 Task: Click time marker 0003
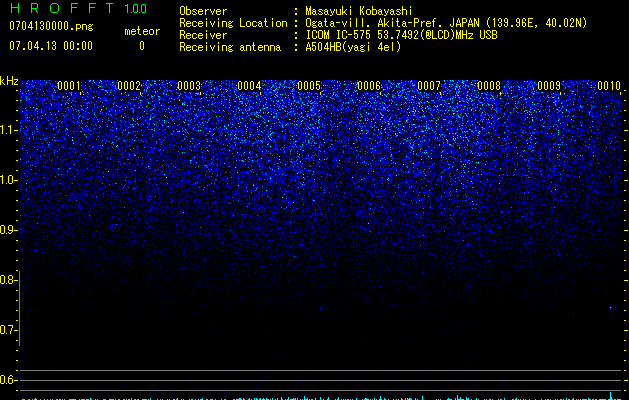pos(189,86)
